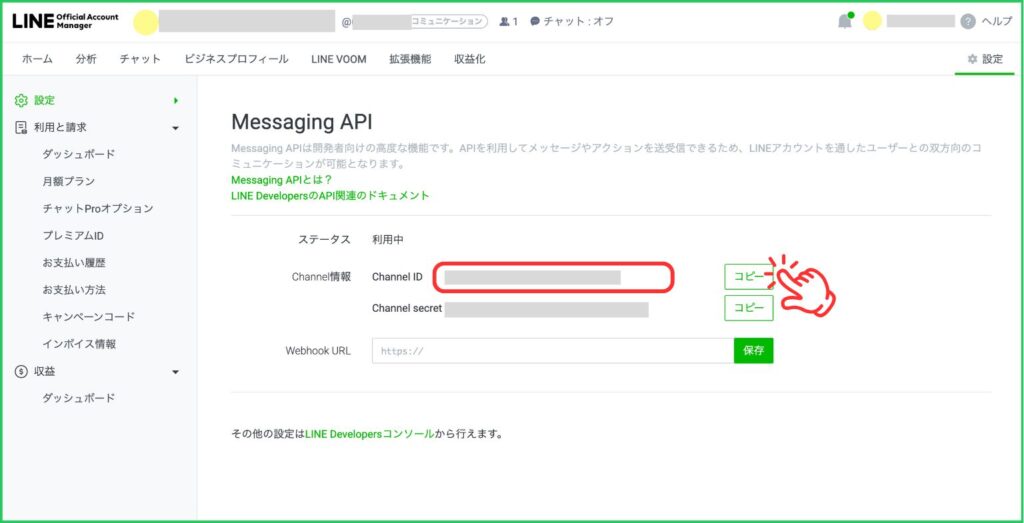The height and width of the screenshot is (523, 1024).
Task: Open the 拡張機能 tab
Action: [x=410, y=59]
